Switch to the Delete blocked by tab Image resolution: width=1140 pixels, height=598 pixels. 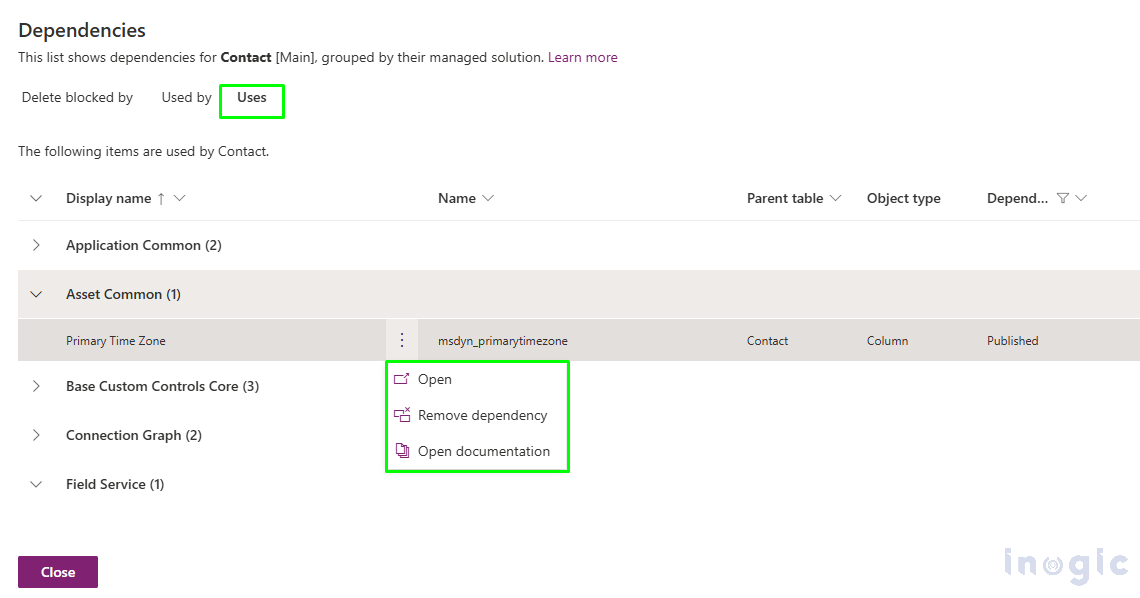pyautogui.click(x=77, y=98)
